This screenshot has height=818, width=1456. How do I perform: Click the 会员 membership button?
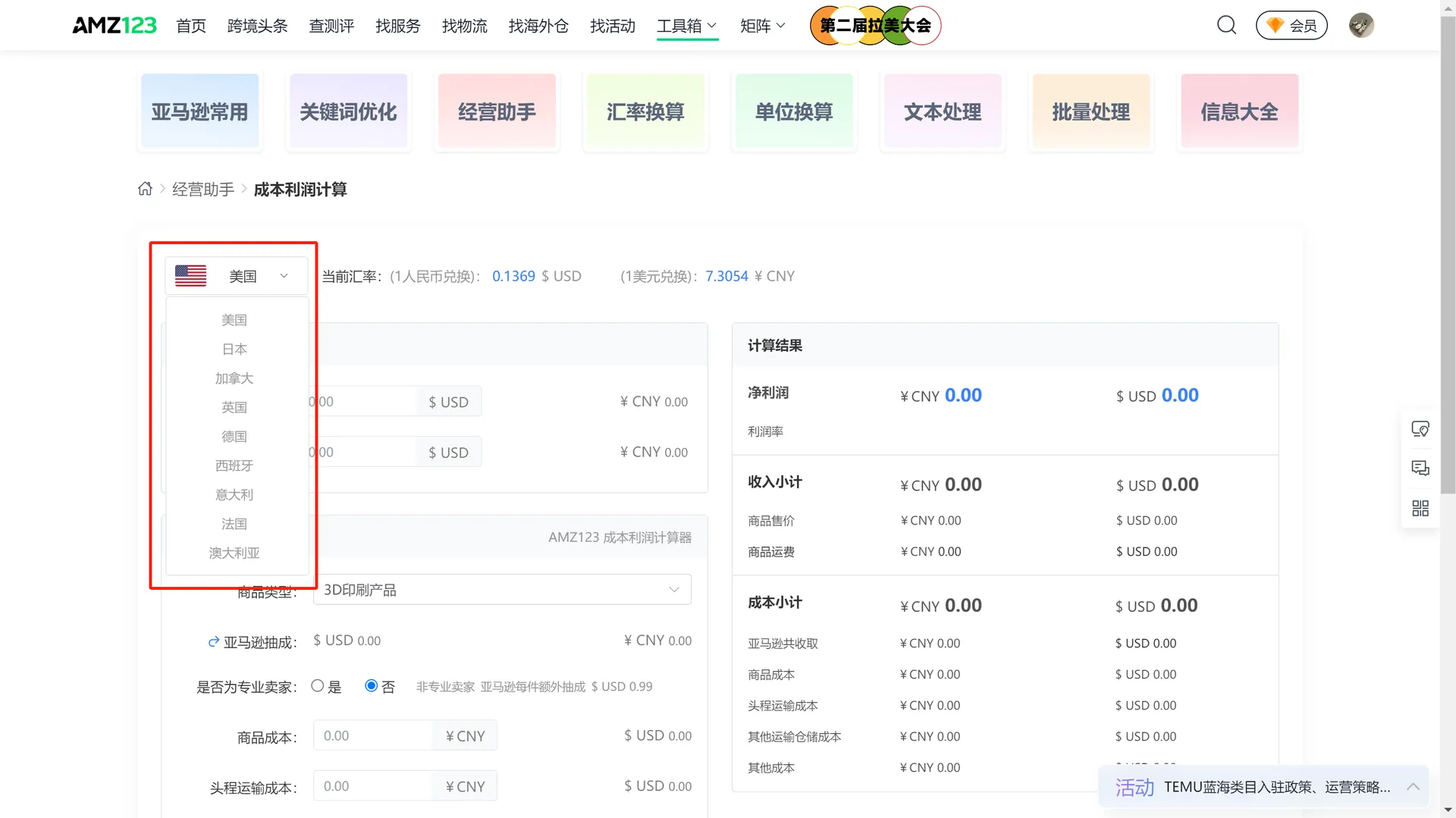pyautogui.click(x=1291, y=25)
